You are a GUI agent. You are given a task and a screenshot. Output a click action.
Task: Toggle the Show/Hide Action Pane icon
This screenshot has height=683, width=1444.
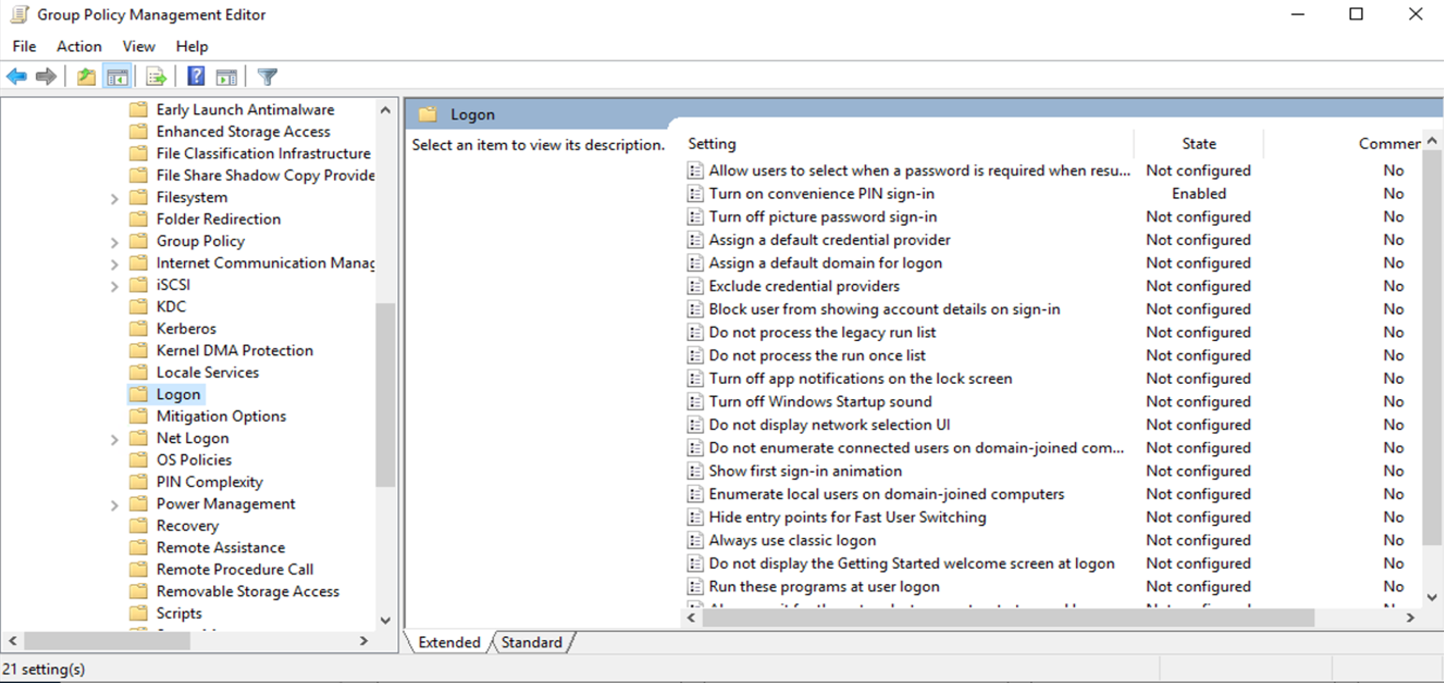[x=226, y=77]
